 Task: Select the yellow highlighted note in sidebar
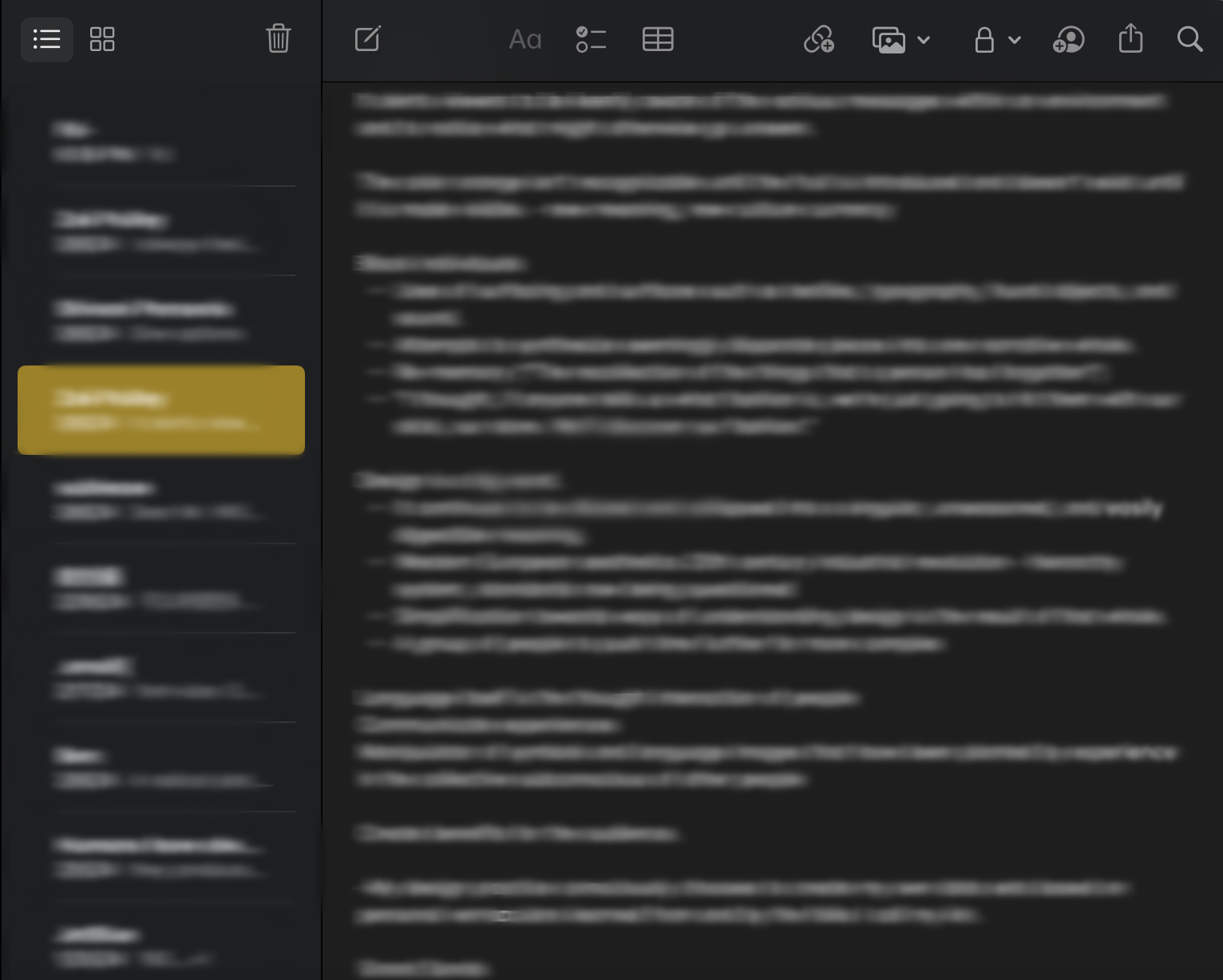(161, 410)
